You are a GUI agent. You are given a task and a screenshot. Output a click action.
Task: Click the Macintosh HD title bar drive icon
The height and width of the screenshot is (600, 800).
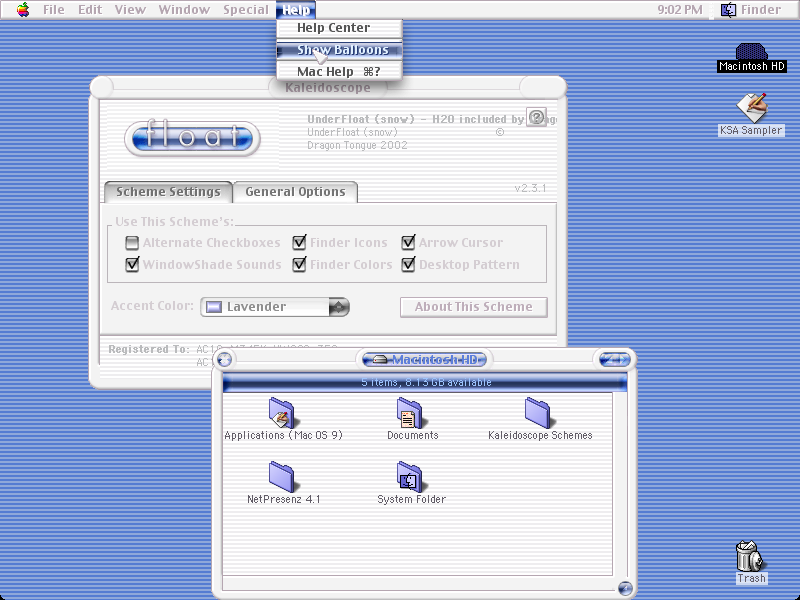click(380, 360)
